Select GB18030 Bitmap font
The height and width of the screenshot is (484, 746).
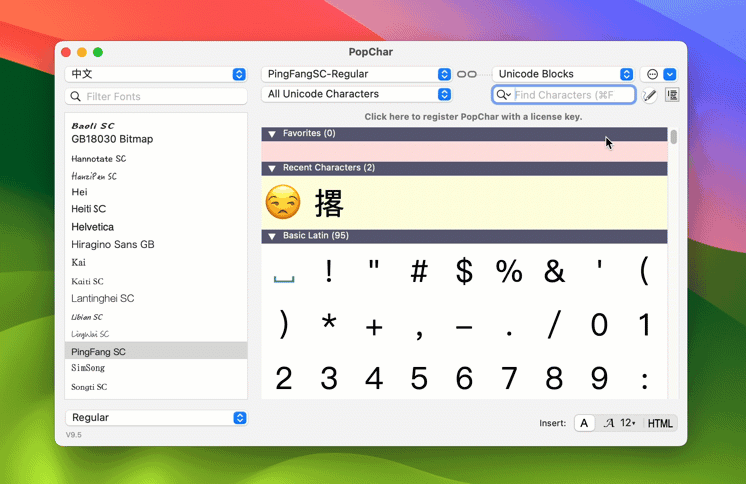[112, 139]
